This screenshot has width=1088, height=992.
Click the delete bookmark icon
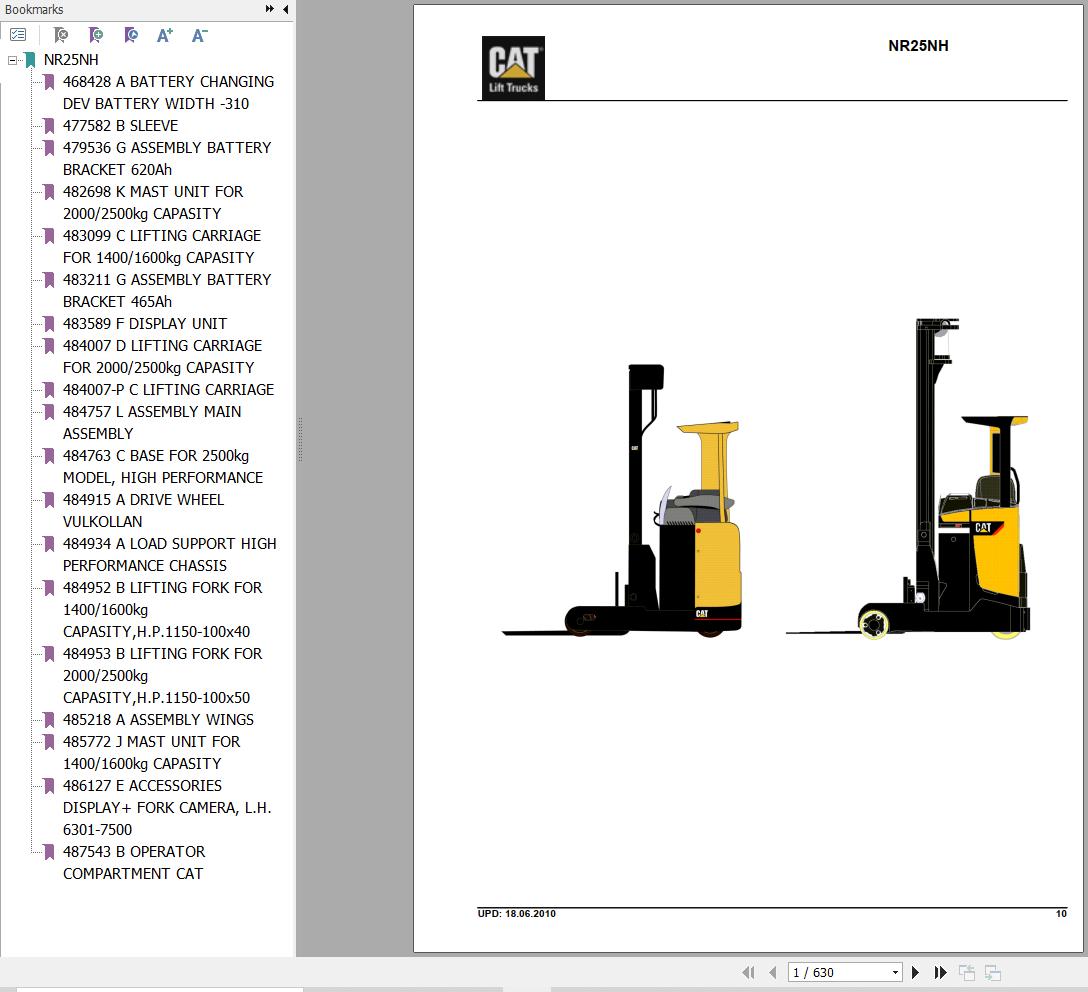60,34
